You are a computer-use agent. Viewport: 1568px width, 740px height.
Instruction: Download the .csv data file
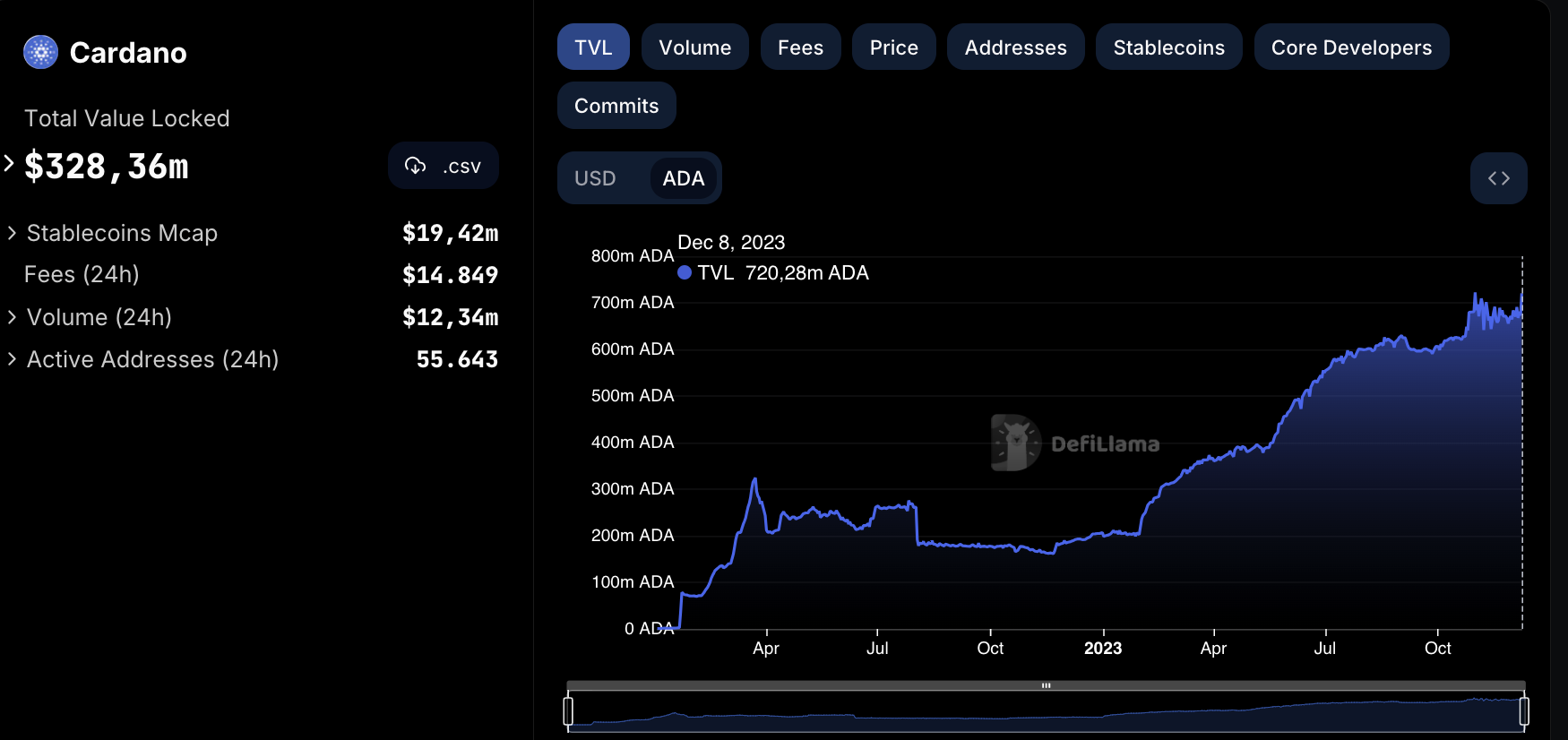pyautogui.click(x=443, y=166)
